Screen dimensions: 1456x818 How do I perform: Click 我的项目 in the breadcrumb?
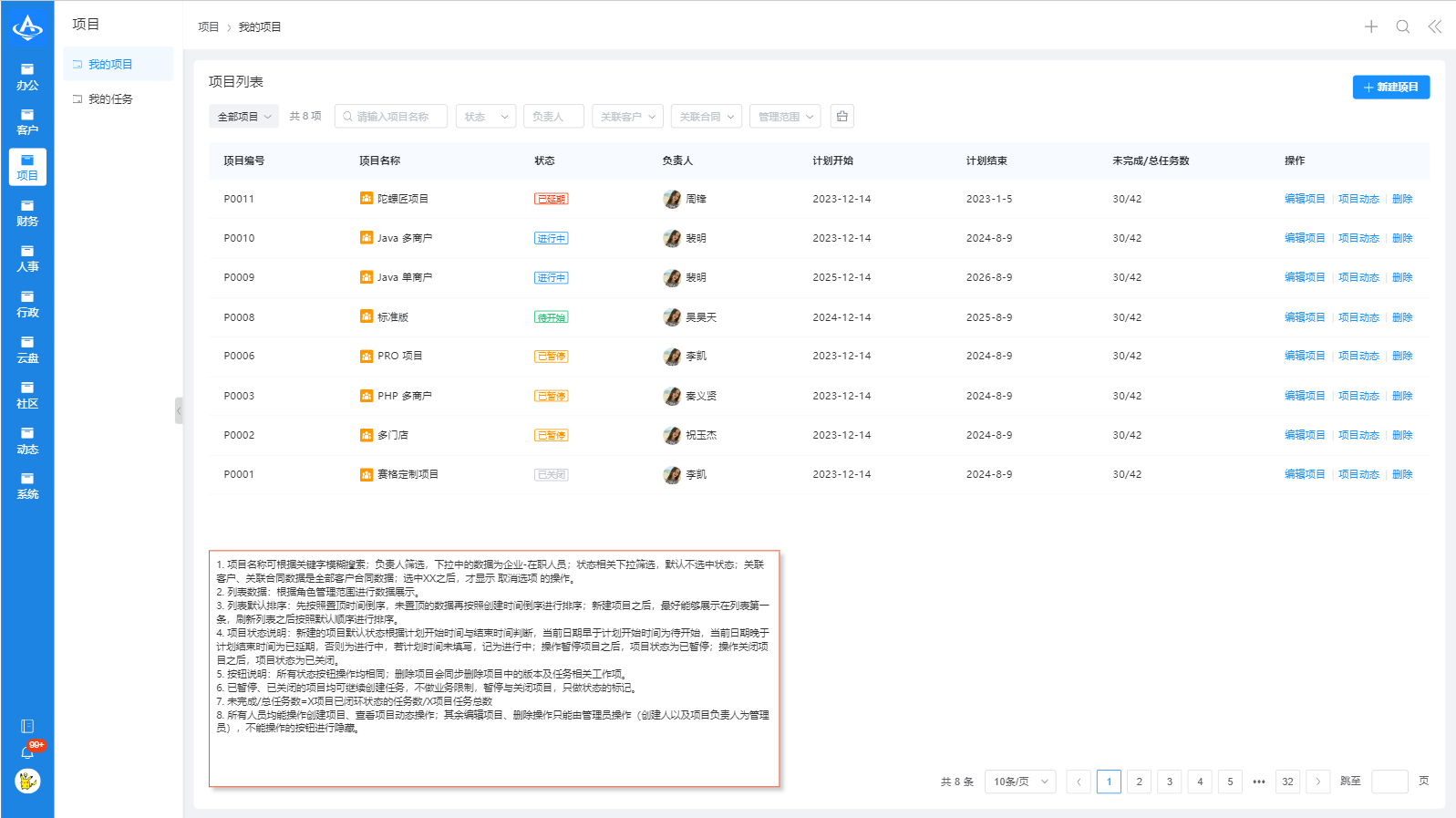[x=260, y=27]
